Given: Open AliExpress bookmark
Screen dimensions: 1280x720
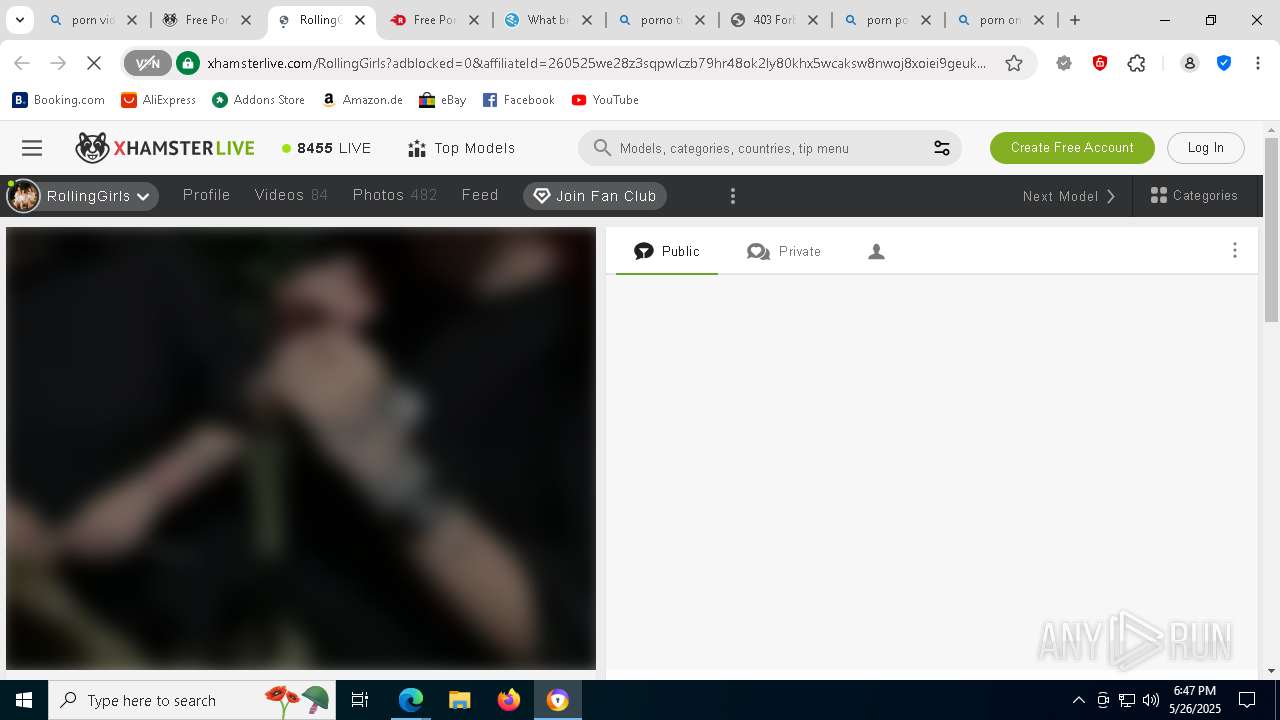Looking at the screenshot, I should pos(159,100).
